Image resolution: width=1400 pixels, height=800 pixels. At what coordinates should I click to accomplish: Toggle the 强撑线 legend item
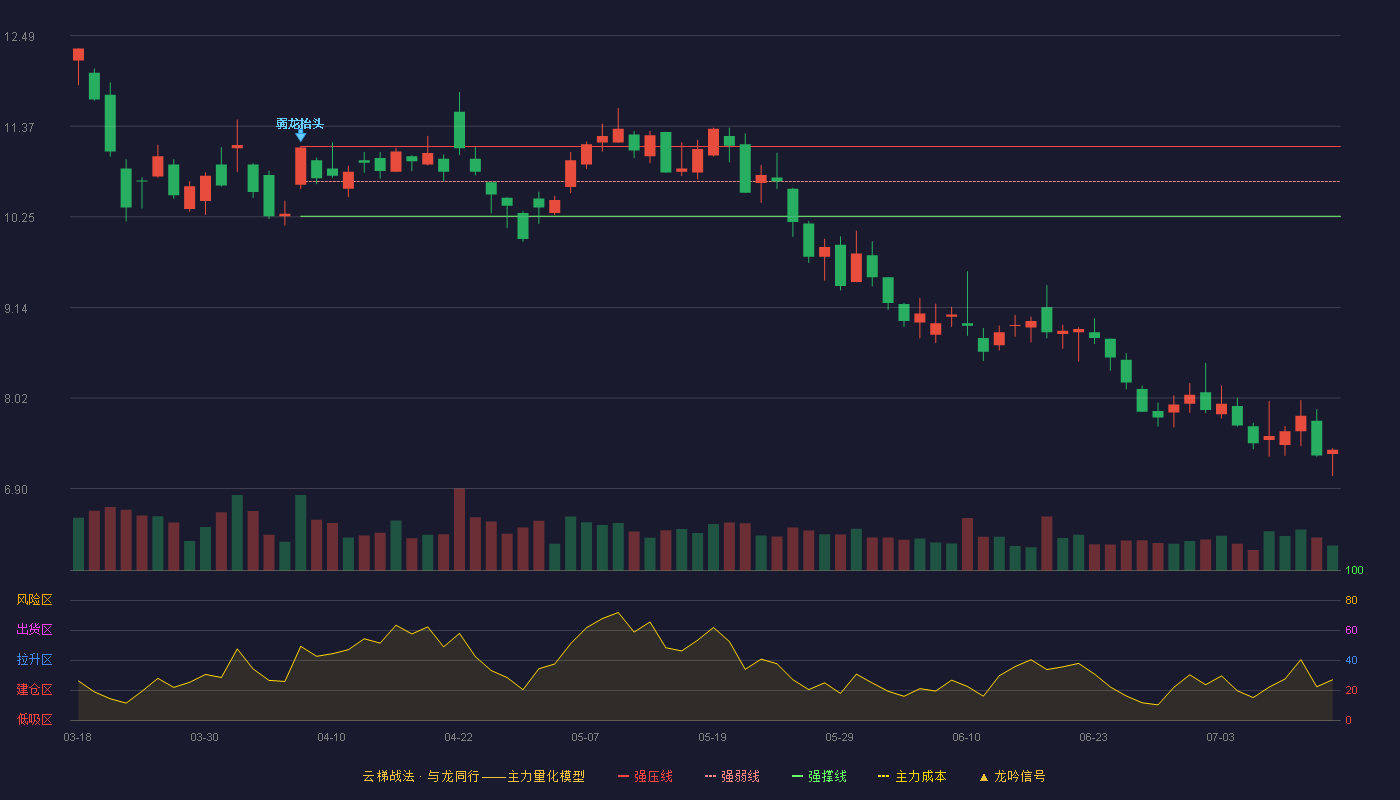819,776
